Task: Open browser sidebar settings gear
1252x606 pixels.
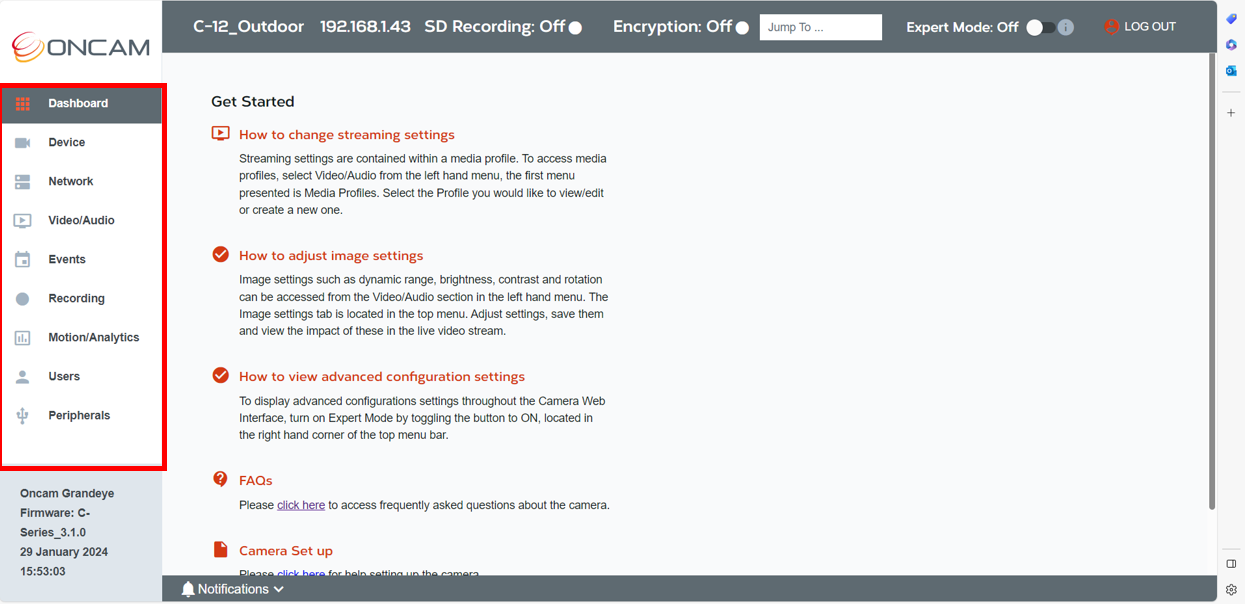Action: (x=1231, y=590)
